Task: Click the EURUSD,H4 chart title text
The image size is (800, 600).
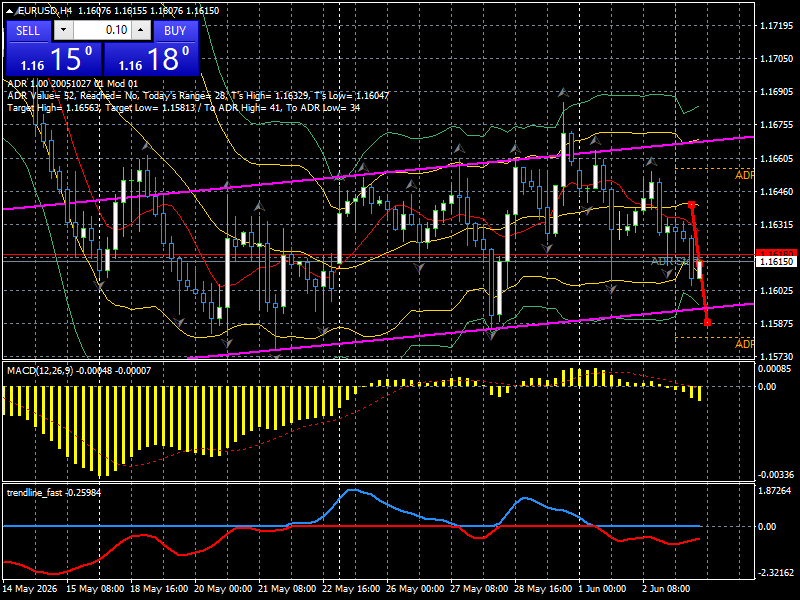Action: (x=45, y=11)
